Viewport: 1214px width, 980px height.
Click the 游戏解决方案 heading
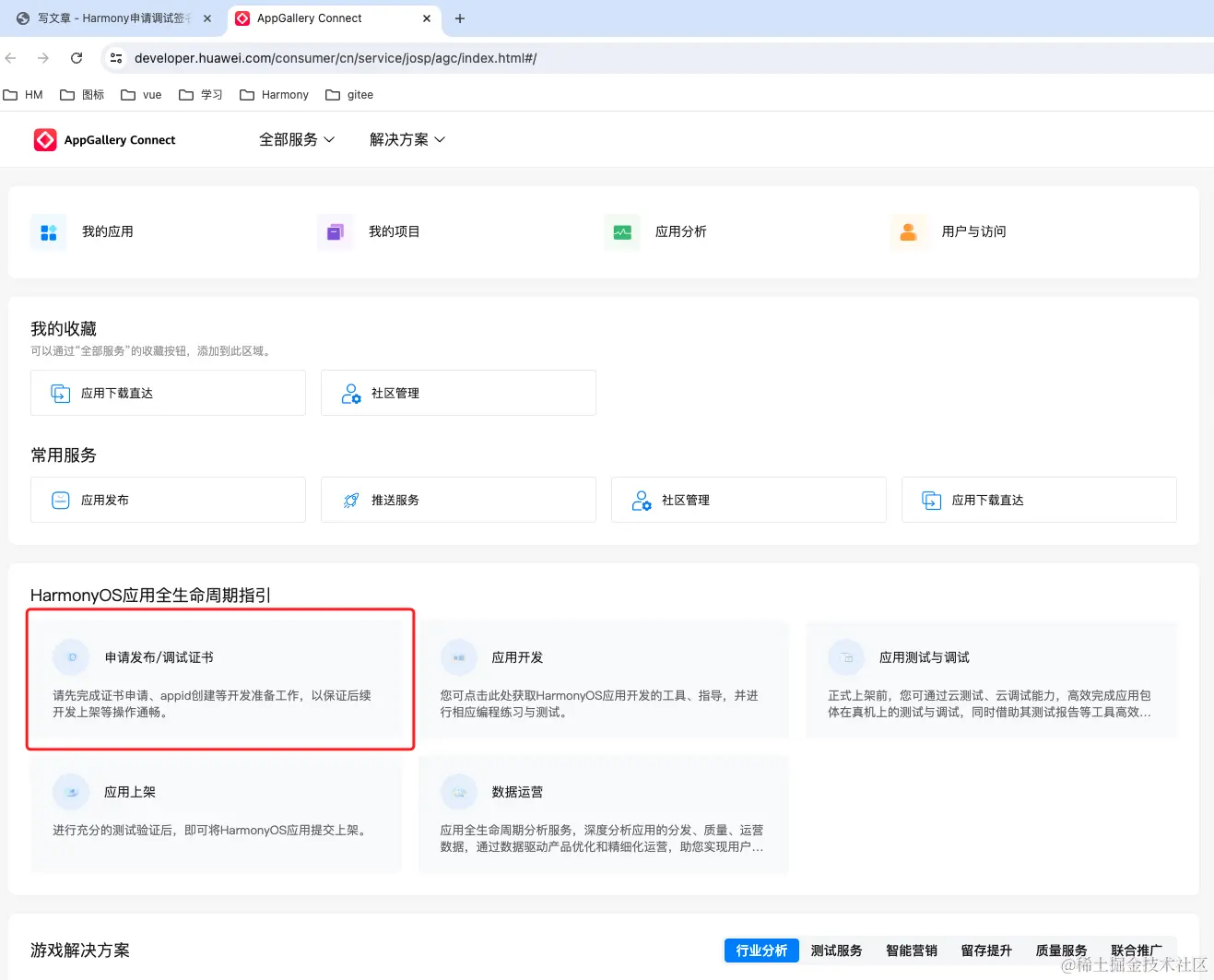(x=80, y=950)
